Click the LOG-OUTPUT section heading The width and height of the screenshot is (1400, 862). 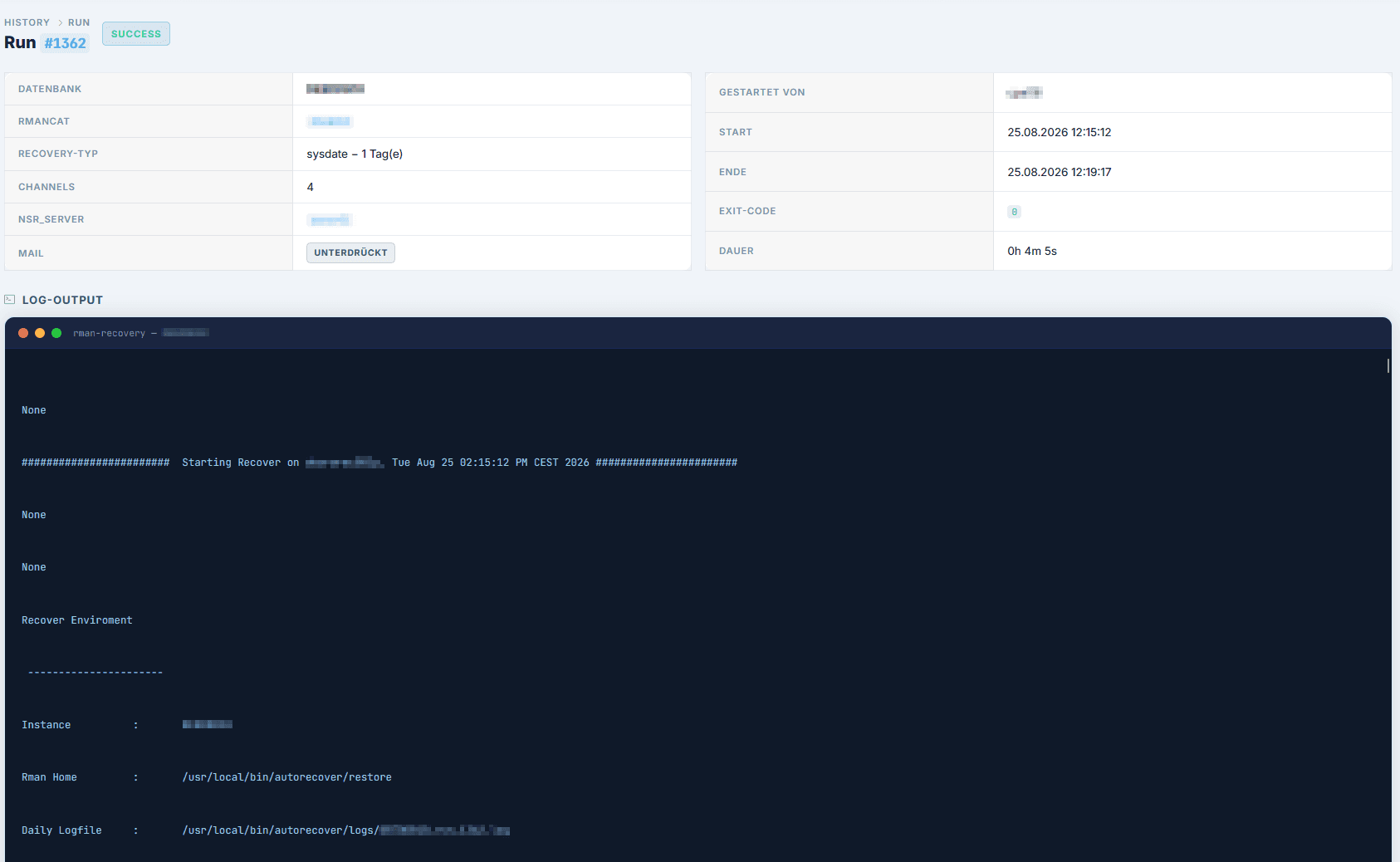click(62, 300)
